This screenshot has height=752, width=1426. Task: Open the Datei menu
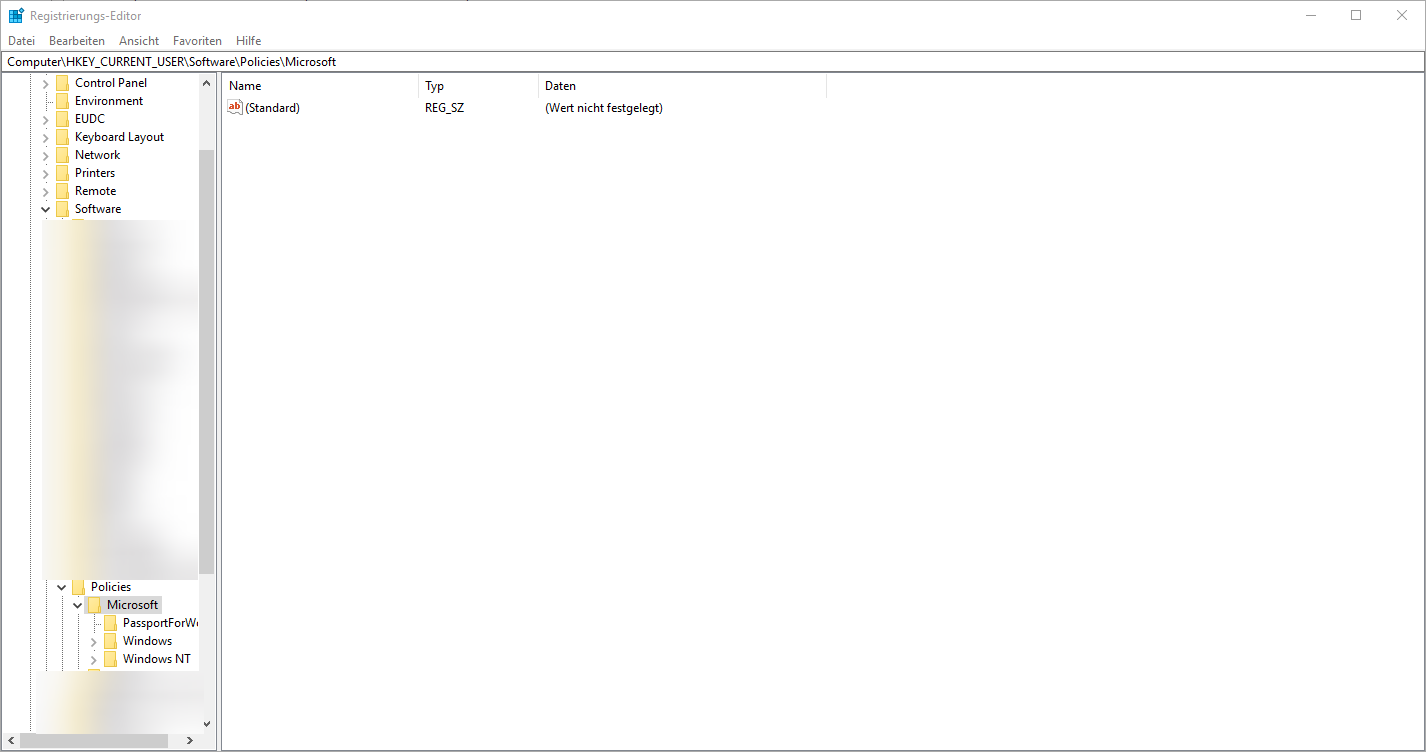21,41
